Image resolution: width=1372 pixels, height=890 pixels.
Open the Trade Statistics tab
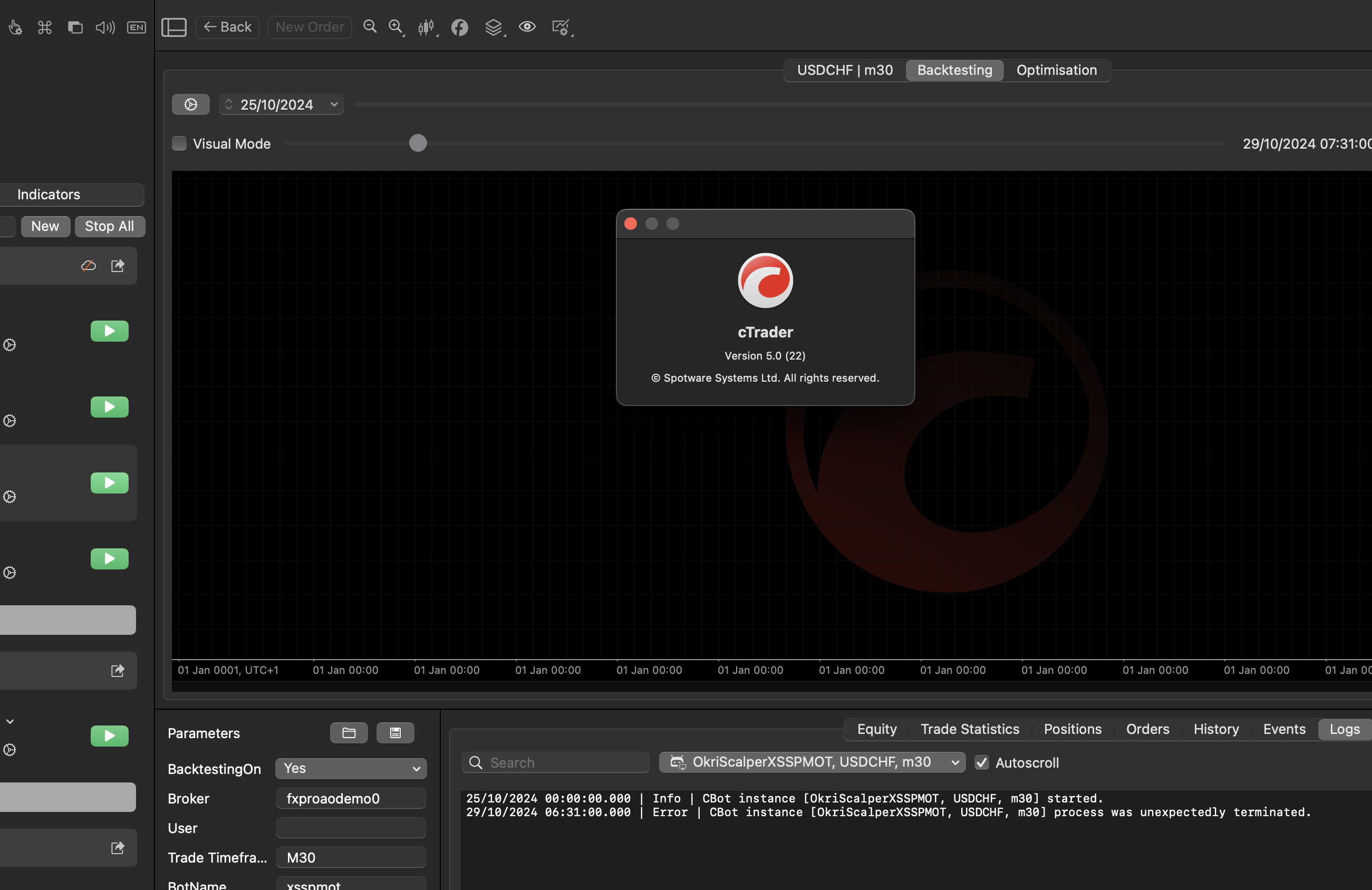click(970, 729)
